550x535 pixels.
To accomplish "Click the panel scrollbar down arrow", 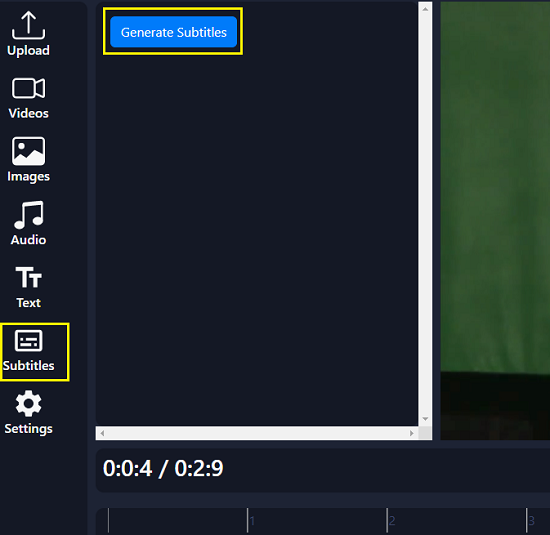I will click(x=425, y=419).
